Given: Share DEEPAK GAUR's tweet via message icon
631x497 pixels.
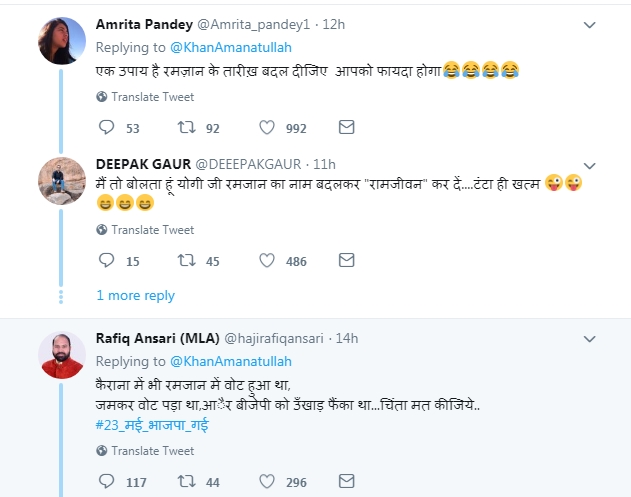Looking at the screenshot, I should (346, 260).
